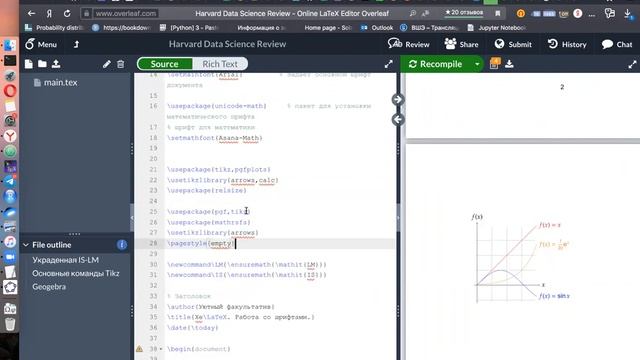Click the magnifier icon in the address bar
Viewport: 640px width, 360px height.
(413, 13)
